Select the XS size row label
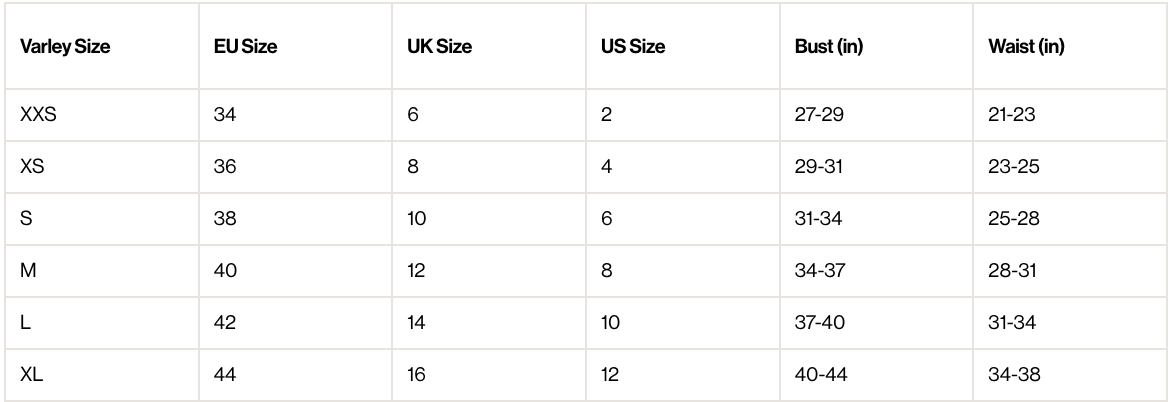Image resolution: width=1168 pixels, height=402 pixels. (x=32, y=166)
